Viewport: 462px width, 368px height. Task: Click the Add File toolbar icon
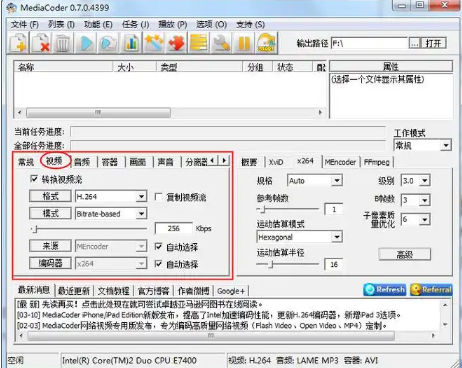(x=19, y=43)
